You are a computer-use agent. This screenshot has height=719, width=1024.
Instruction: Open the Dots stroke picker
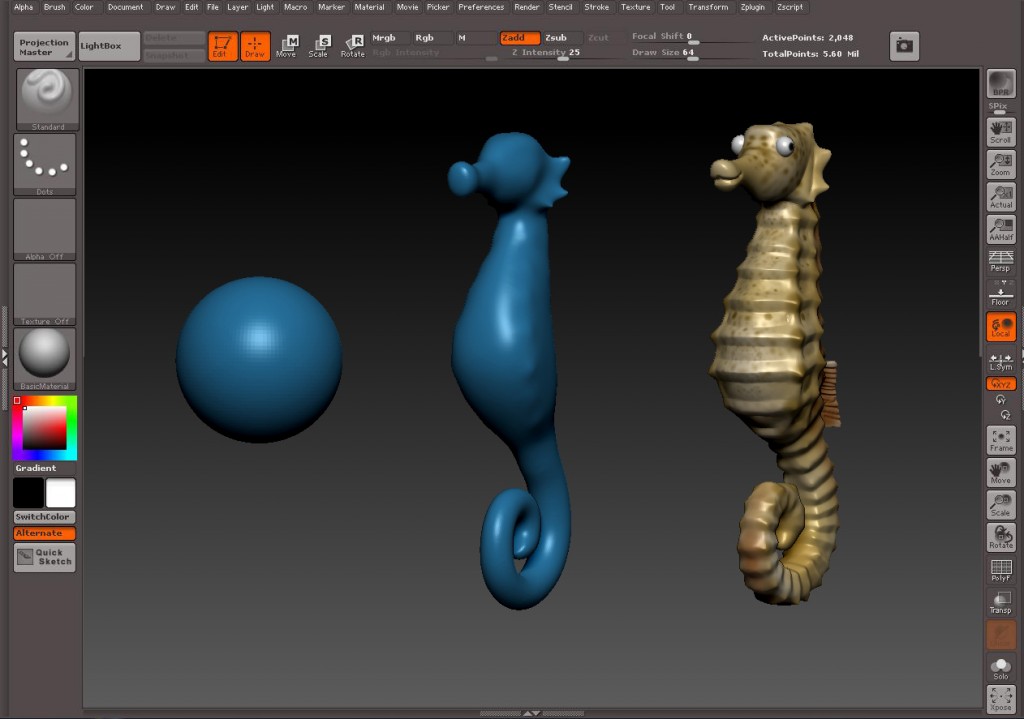pyautogui.click(x=45, y=164)
